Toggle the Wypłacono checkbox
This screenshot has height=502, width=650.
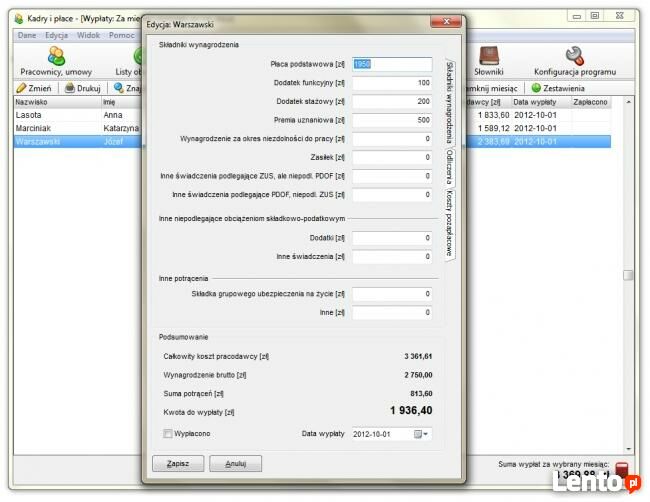(x=168, y=434)
